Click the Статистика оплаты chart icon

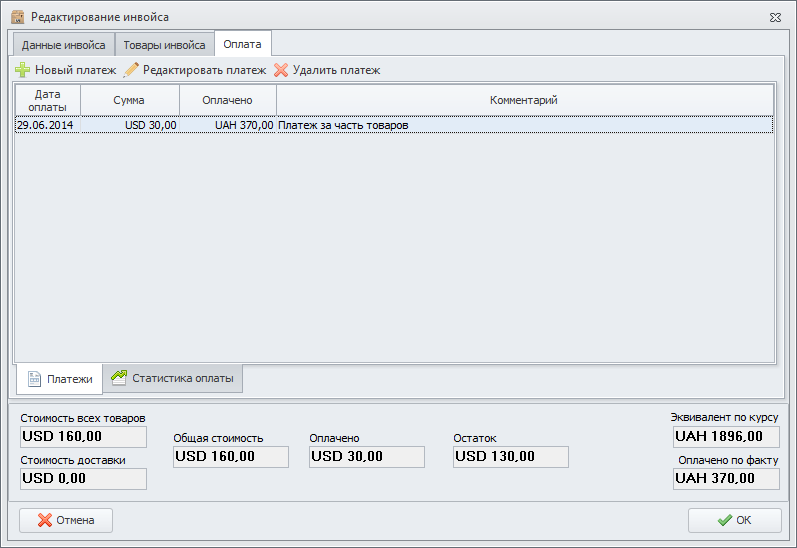[118, 378]
